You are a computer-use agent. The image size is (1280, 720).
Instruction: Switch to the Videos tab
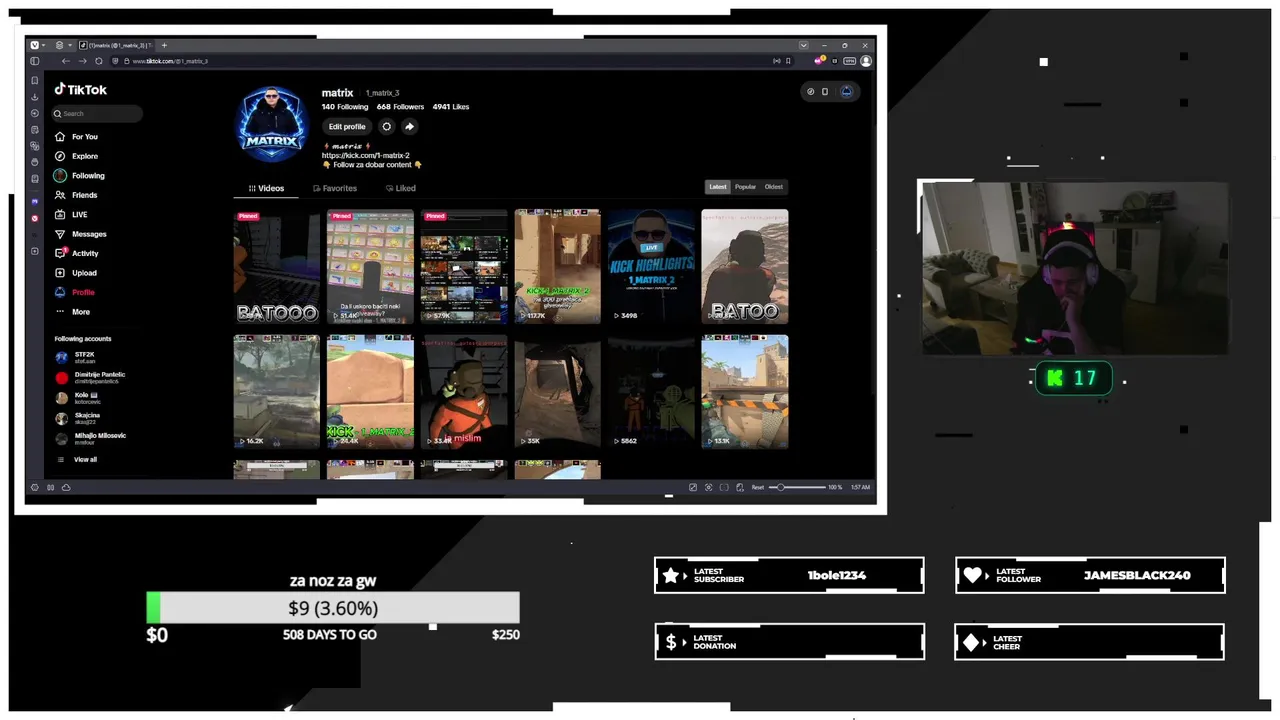point(266,188)
